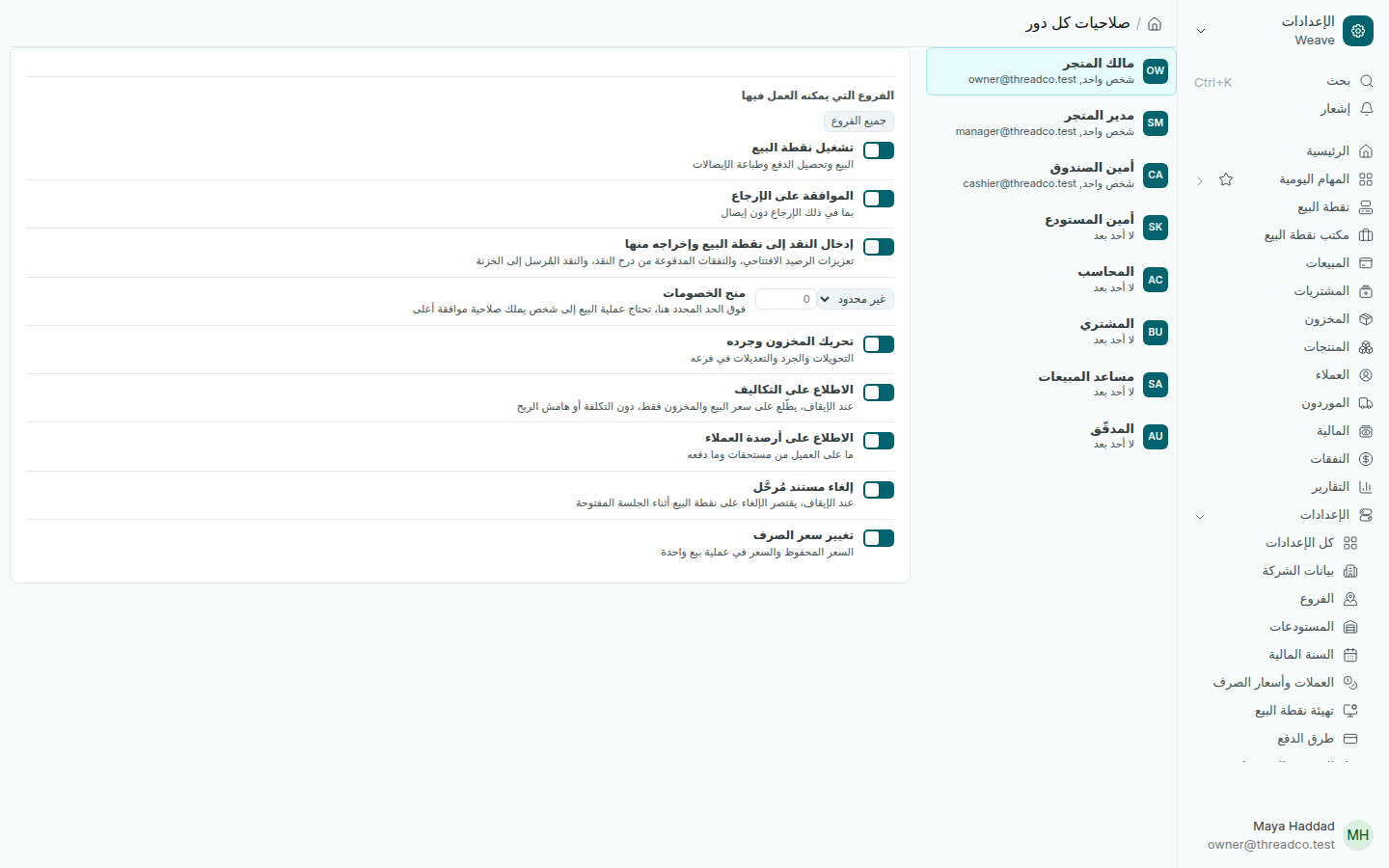
Task: Toggle إدخال النقد إلى نقطة البيع switch
Action: pyautogui.click(x=879, y=247)
